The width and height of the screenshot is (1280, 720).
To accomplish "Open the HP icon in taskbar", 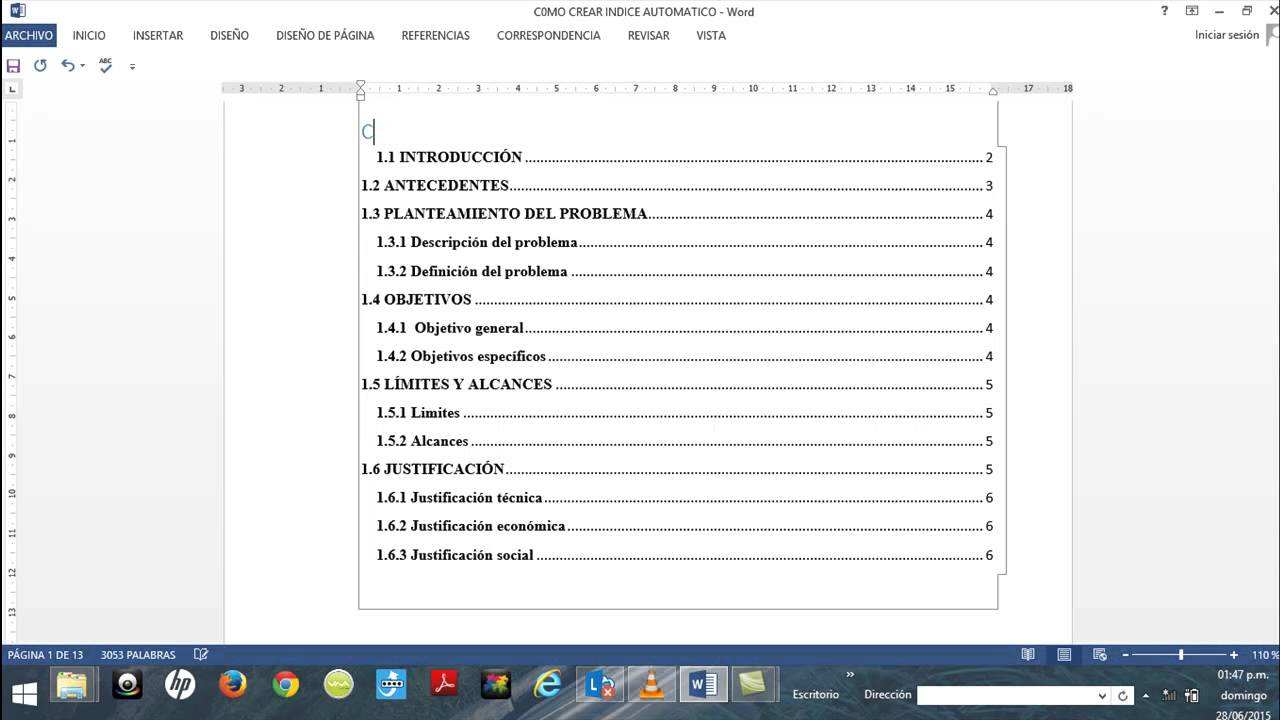I will pos(180,685).
